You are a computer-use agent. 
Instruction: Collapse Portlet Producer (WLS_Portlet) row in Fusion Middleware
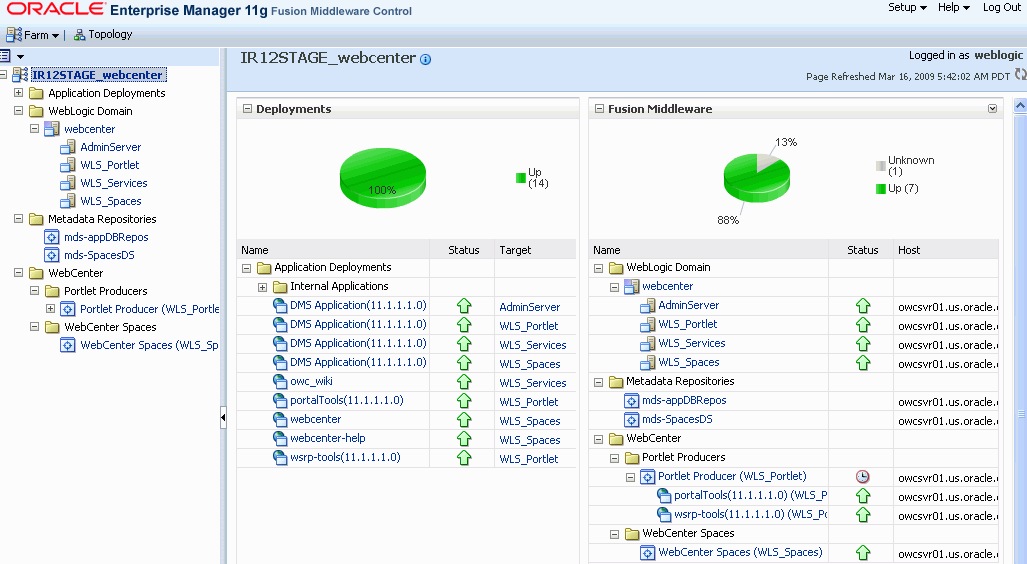(630, 478)
